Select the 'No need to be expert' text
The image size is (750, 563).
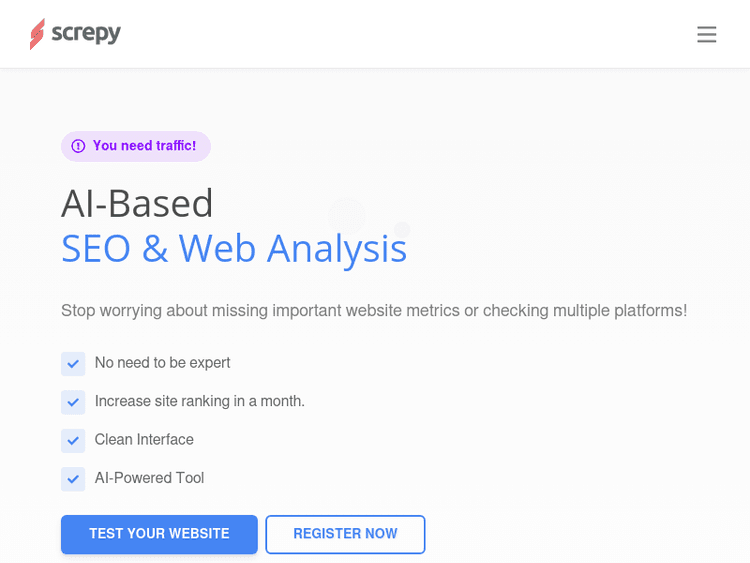pyautogui.click(x=162, y=363)
